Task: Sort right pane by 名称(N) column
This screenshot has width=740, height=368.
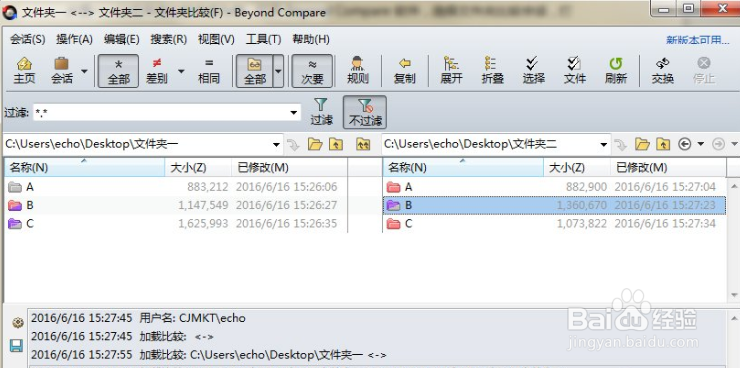Action: tap(463, 167)
